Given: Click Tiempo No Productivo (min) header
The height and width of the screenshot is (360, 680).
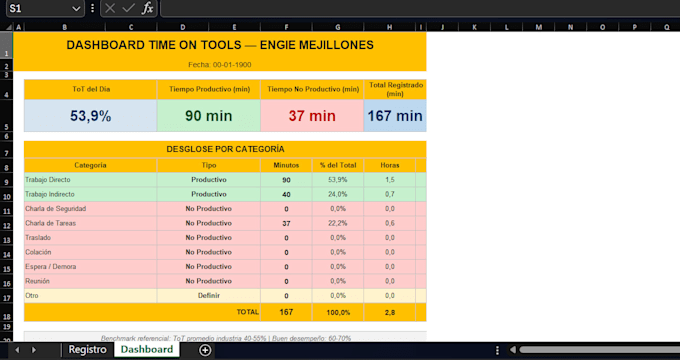Looking at the screenshot, I should point(312,89).
